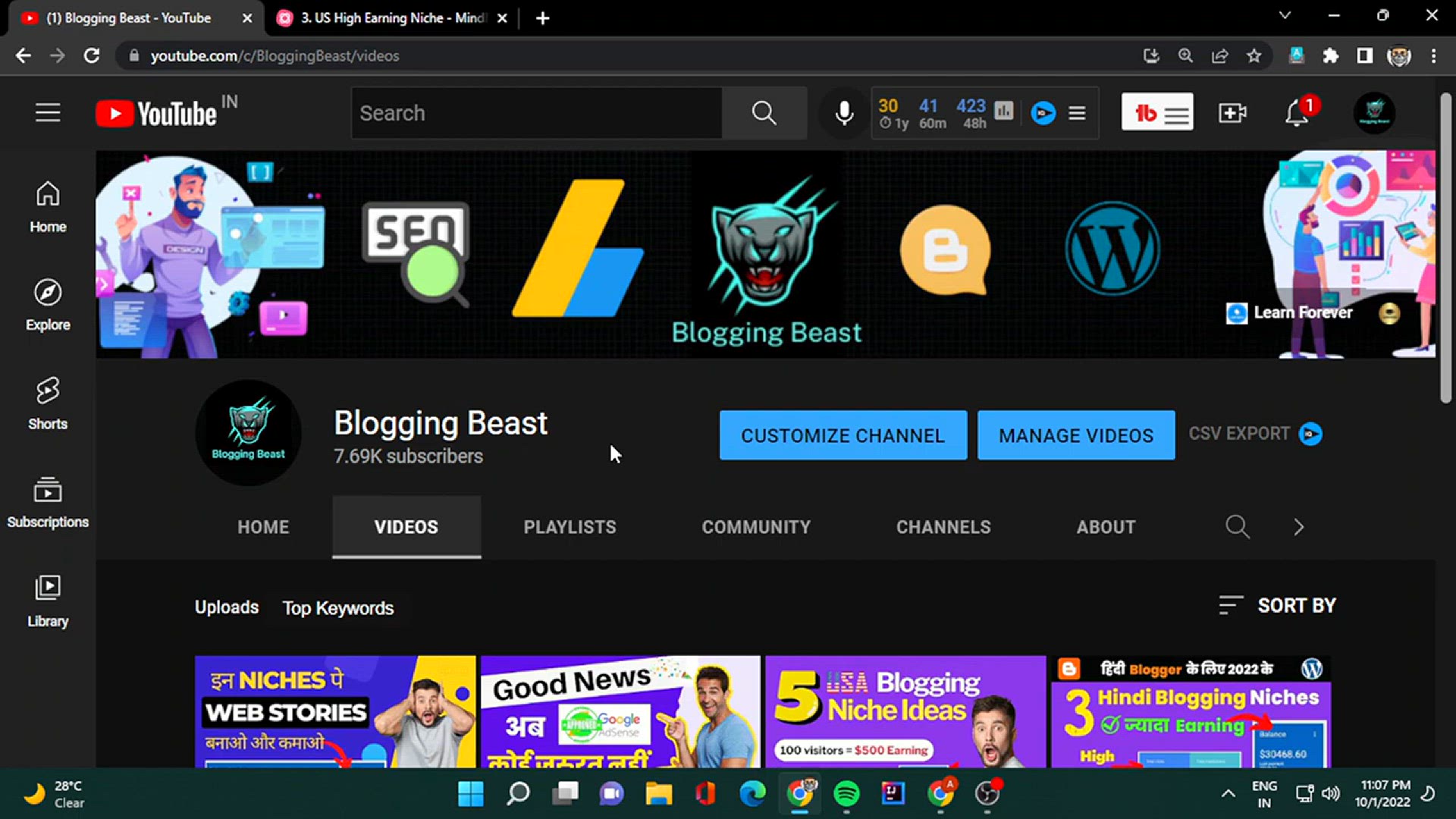Viewport: 1456px width, 819px height.
Task: Expand the SORT BY dropdown
Action: pos(1278,605)
